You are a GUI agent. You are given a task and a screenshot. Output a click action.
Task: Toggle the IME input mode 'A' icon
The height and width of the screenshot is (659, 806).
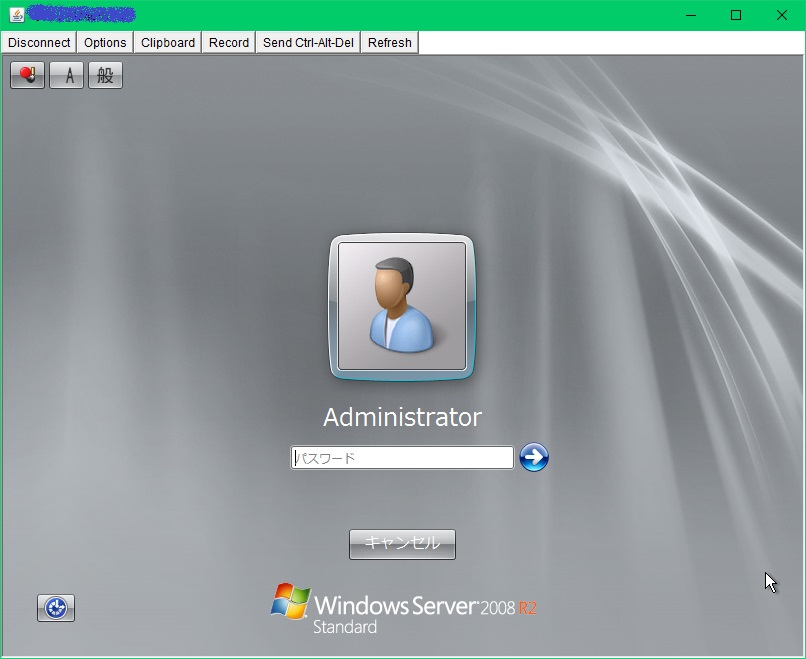click(66, 76)
